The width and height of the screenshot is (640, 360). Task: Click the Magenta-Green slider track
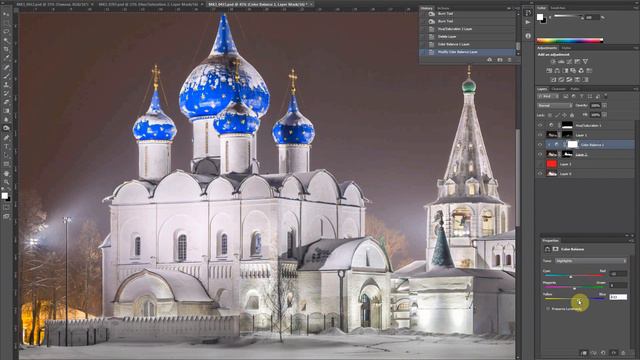pos(573,287)
